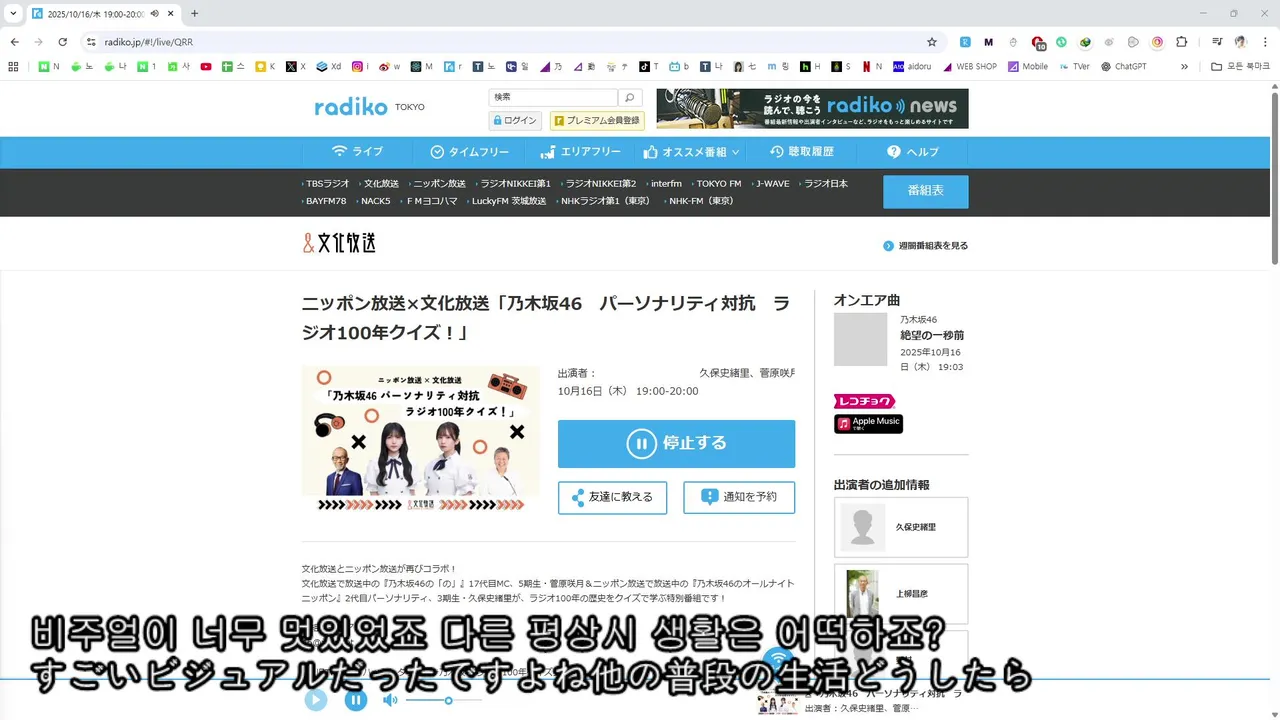Expand the オススメ番組 dropdown menu
This screenshot has height=720, width=1280.
[x=692, y=152]
